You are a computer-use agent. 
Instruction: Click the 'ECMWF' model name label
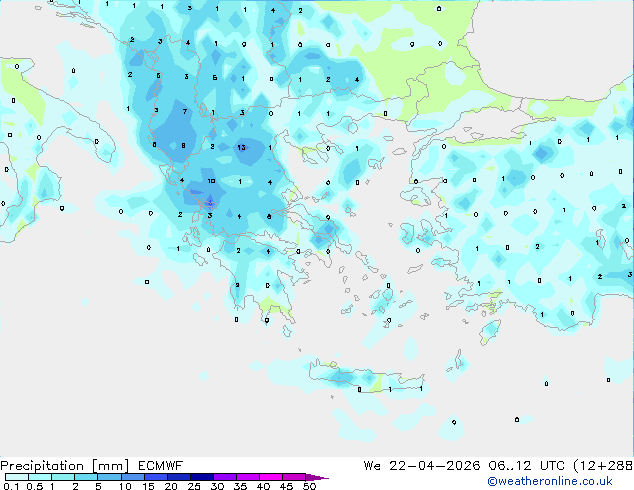click(161, 466)
